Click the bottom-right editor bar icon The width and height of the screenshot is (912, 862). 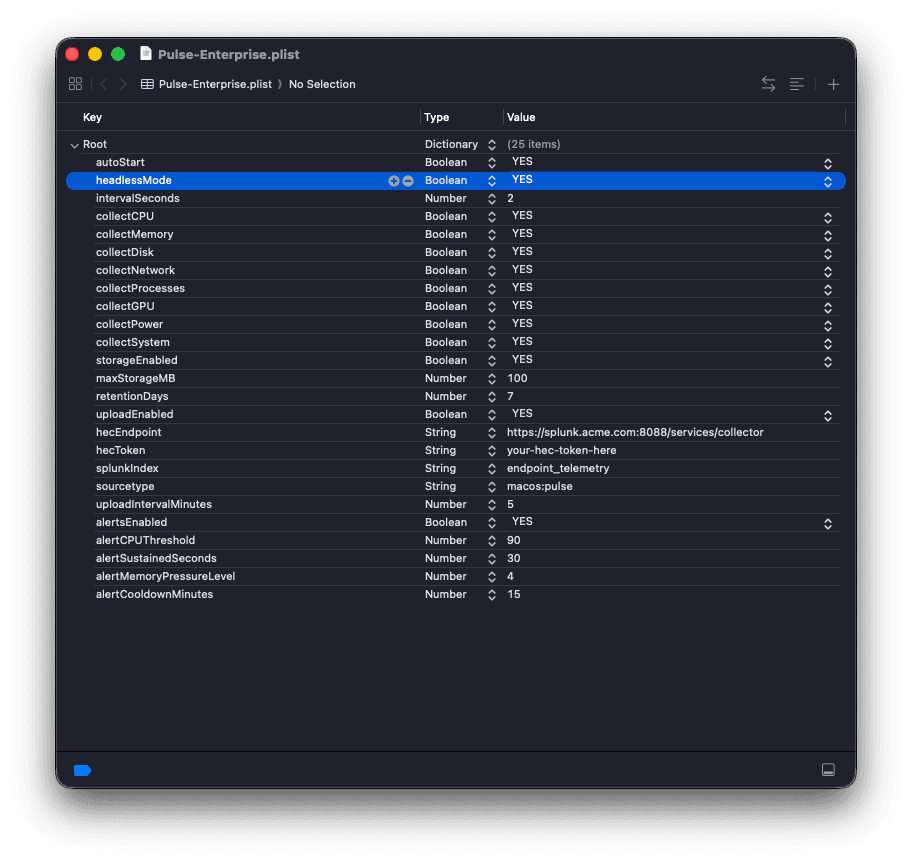pyautogui.click(x=828, y=769)
